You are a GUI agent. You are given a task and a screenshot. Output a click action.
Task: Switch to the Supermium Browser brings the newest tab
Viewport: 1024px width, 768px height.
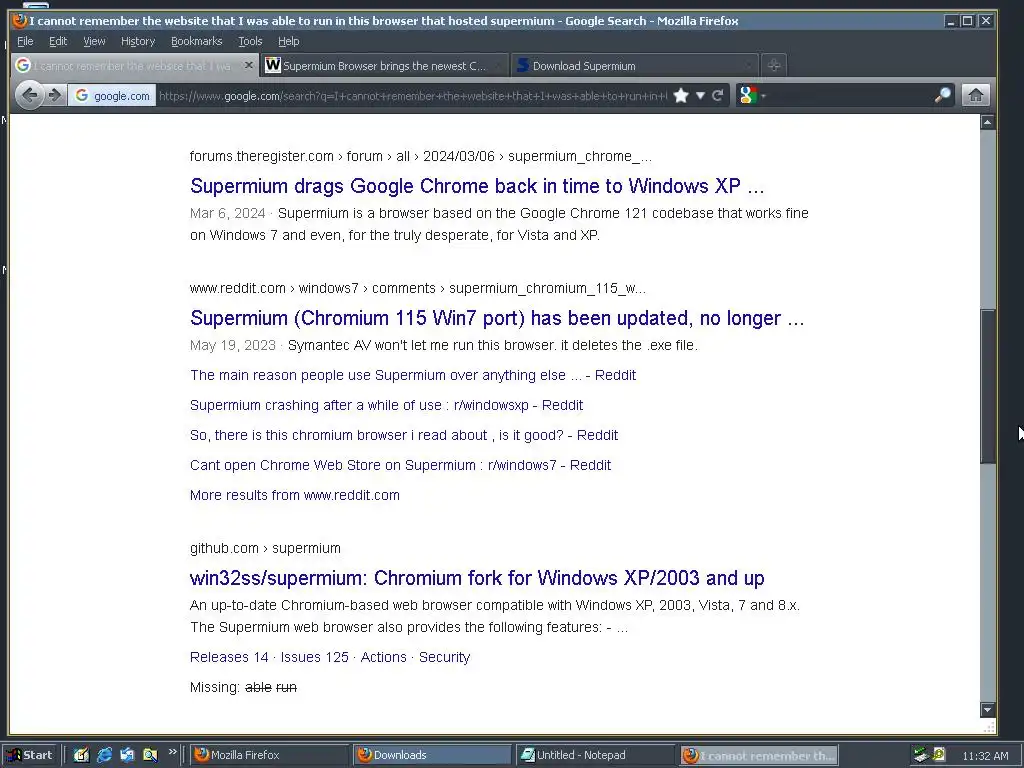(384, 65)
